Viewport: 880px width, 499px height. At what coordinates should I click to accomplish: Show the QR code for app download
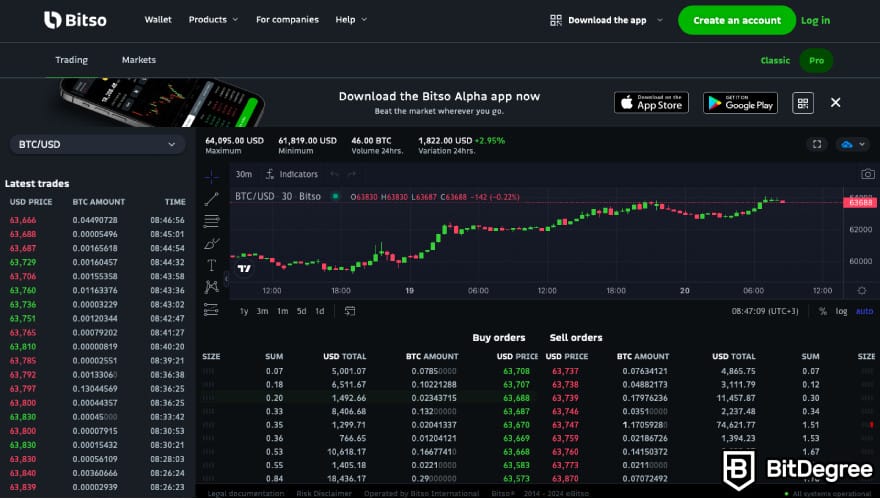point(803,103)
